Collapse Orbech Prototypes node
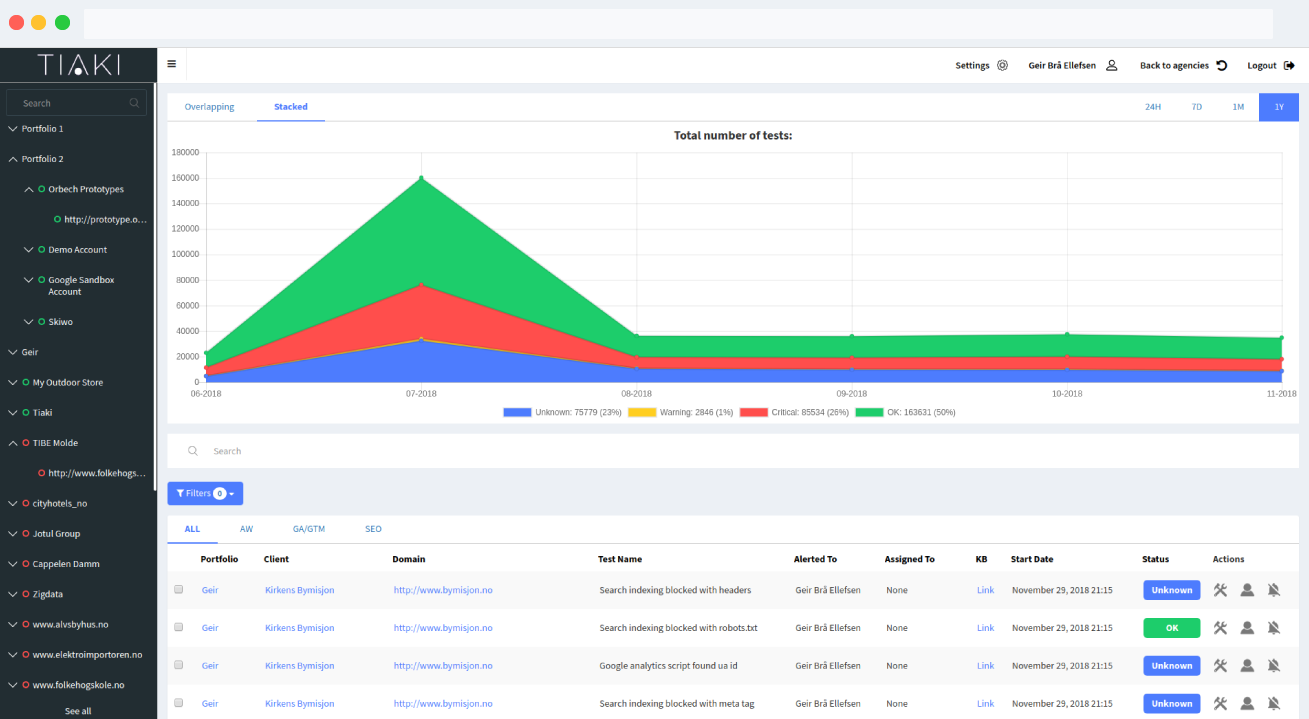Viewport: 1309px width, 719px height. click(x=29, y=189)
